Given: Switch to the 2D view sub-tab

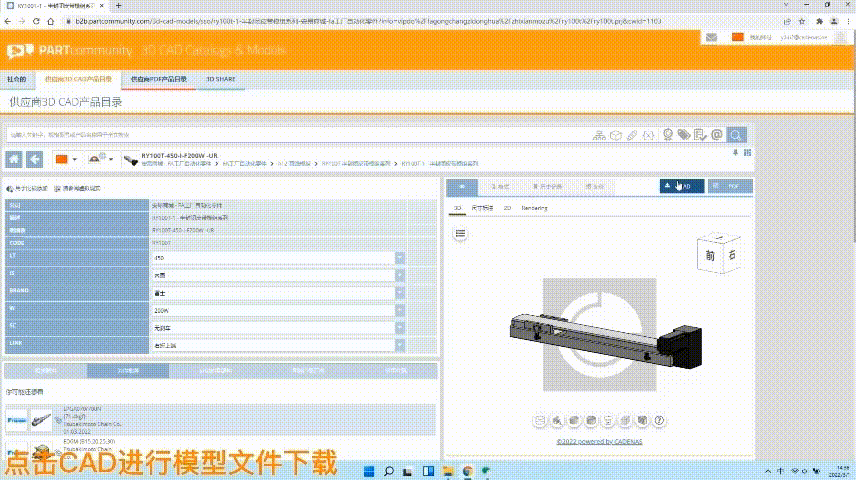Looking at the screenshot, I should pyautogui.click(x=507, y=208).
